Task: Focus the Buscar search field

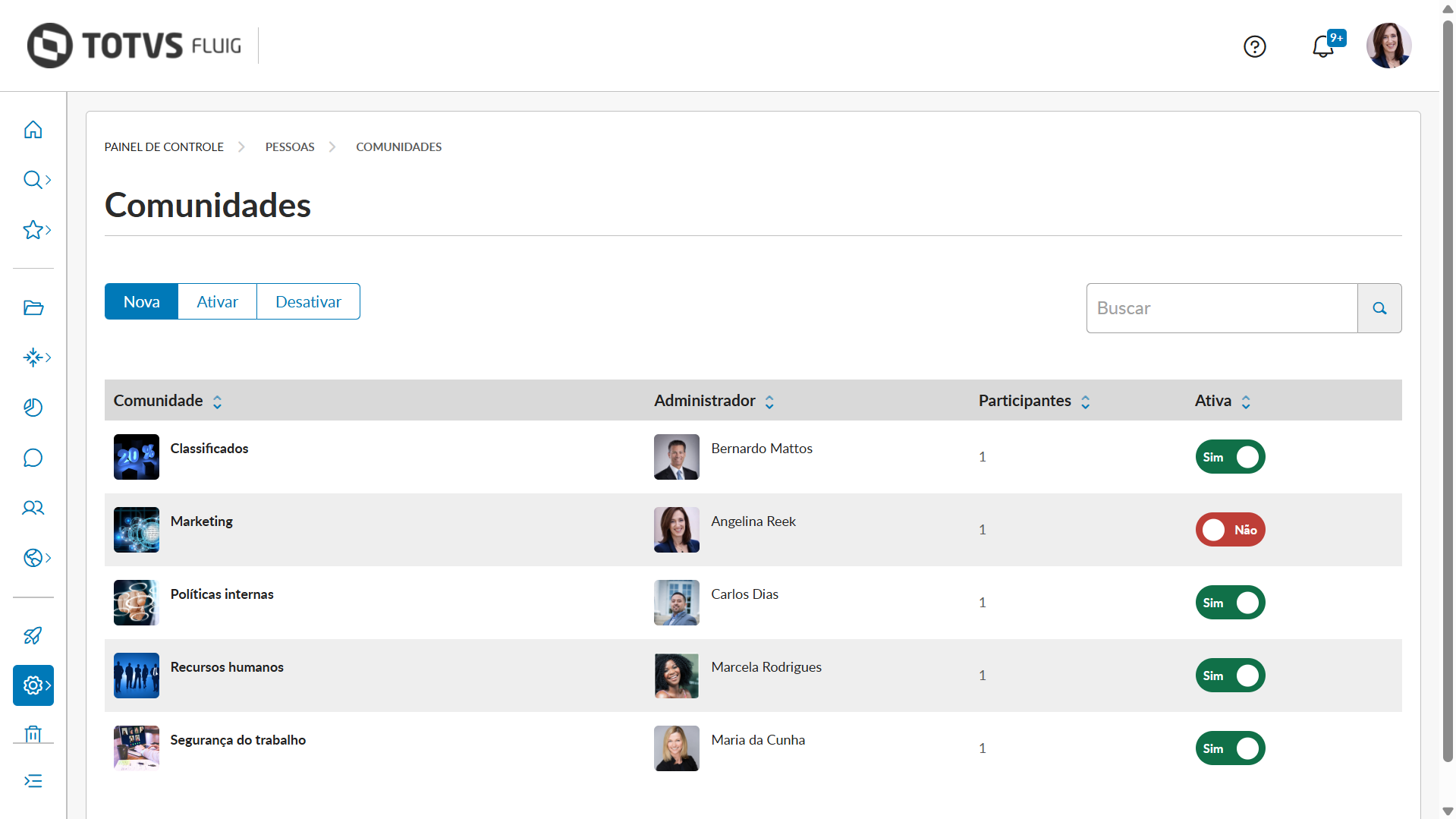Action: tap(1222, 308)
